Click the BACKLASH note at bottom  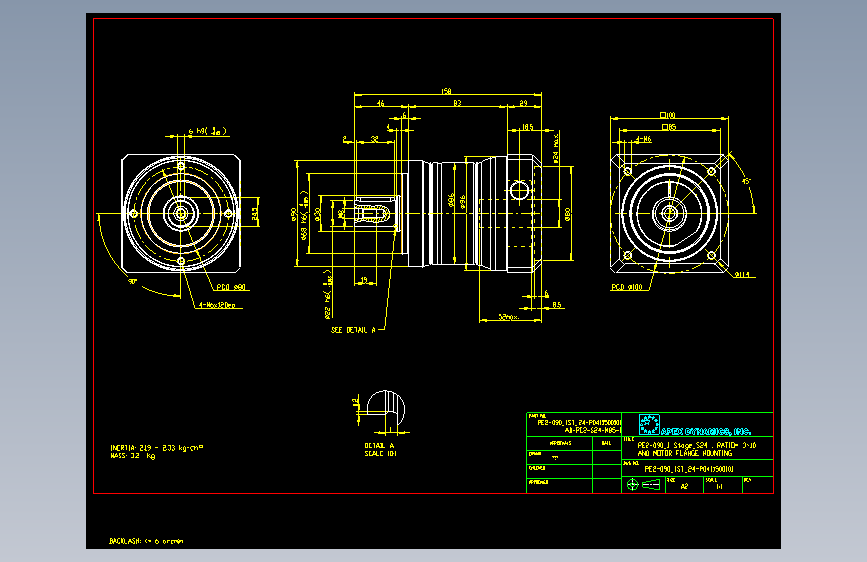coord(146,541)
